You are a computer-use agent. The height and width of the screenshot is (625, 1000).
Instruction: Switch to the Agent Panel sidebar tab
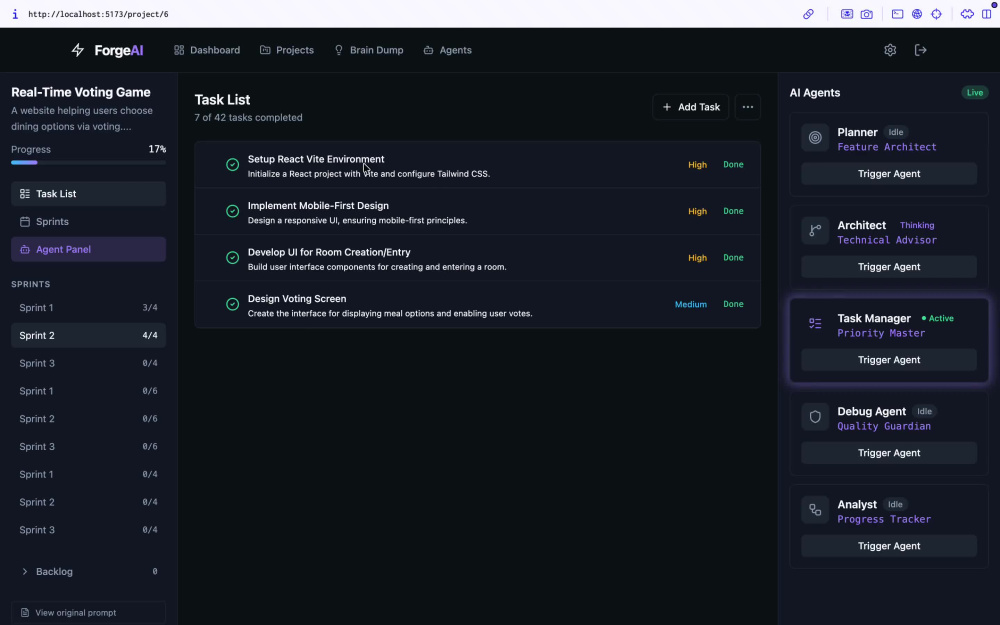(89, 249)
